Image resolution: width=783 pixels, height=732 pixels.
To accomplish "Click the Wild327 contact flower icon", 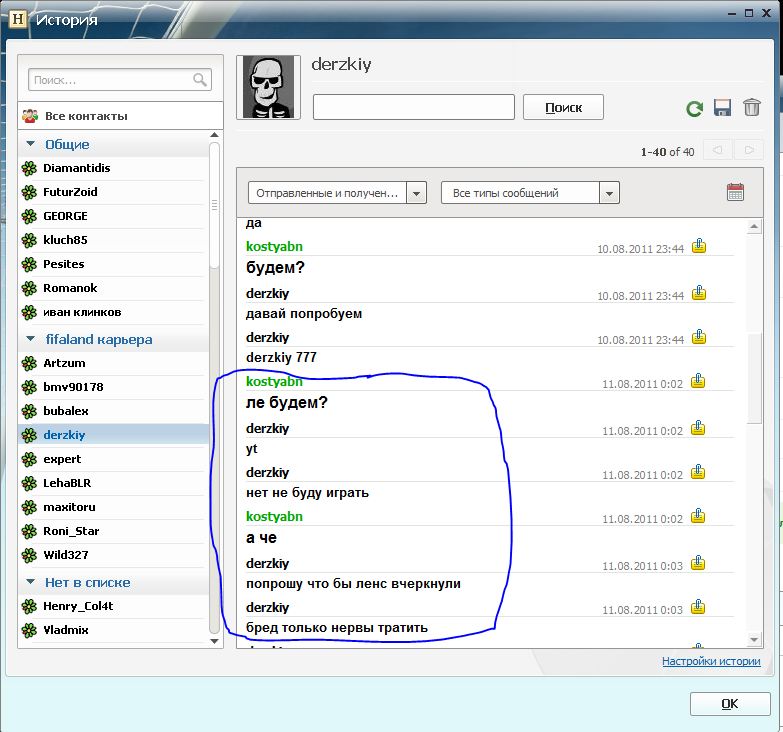I will [x=29, y=555].
